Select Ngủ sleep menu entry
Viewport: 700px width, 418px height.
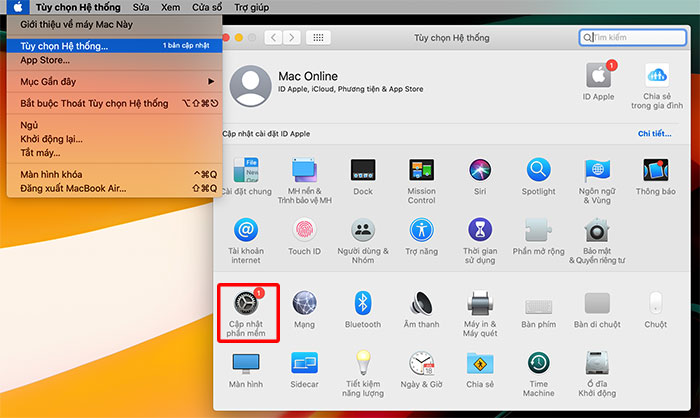(x=115, y=125)
